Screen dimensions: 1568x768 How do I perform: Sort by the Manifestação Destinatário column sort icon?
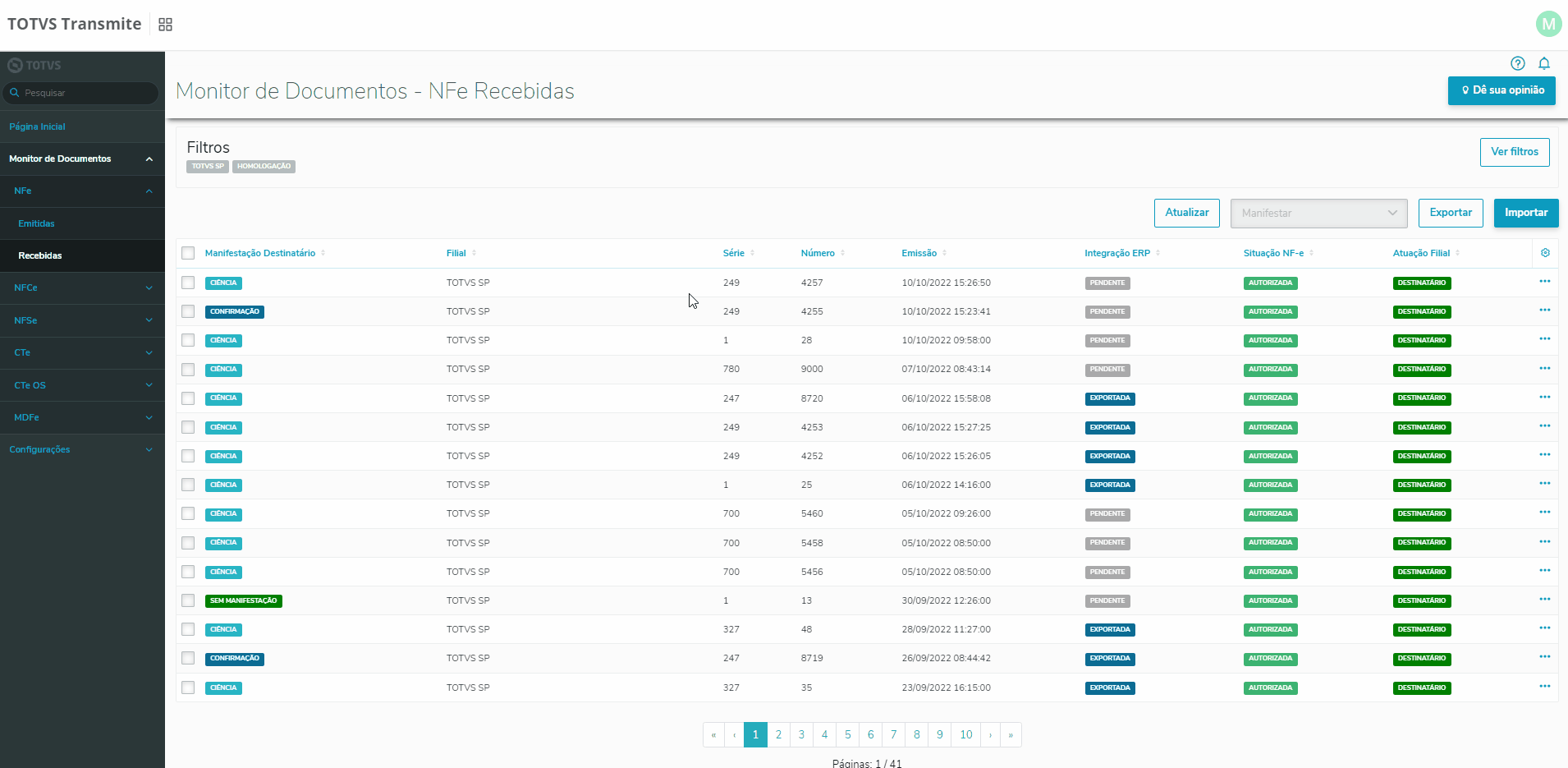[x=323, y=253]
